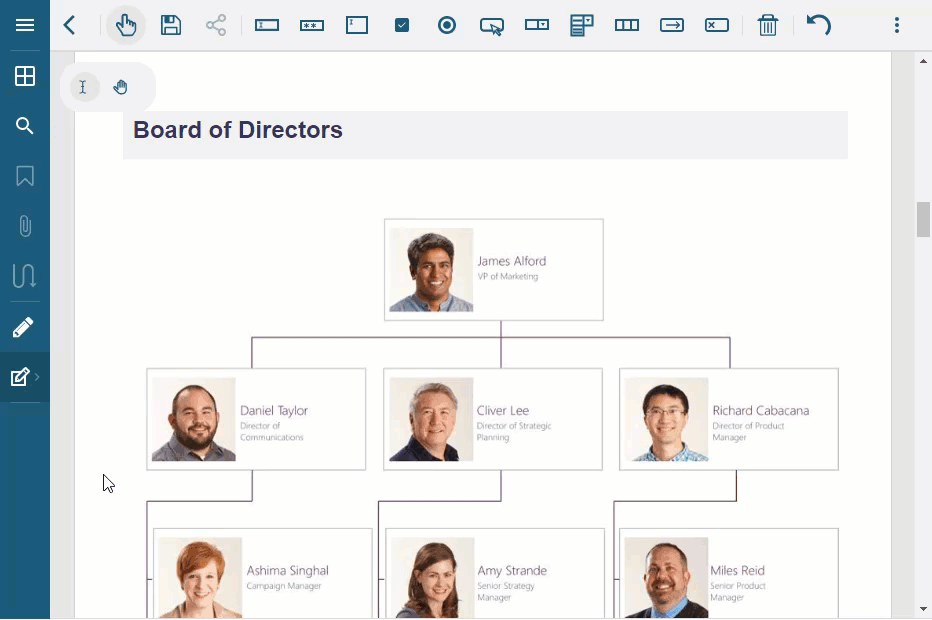Save the document with floppy icon
Viewport: 932px width, 620px height.
[171, 25]
